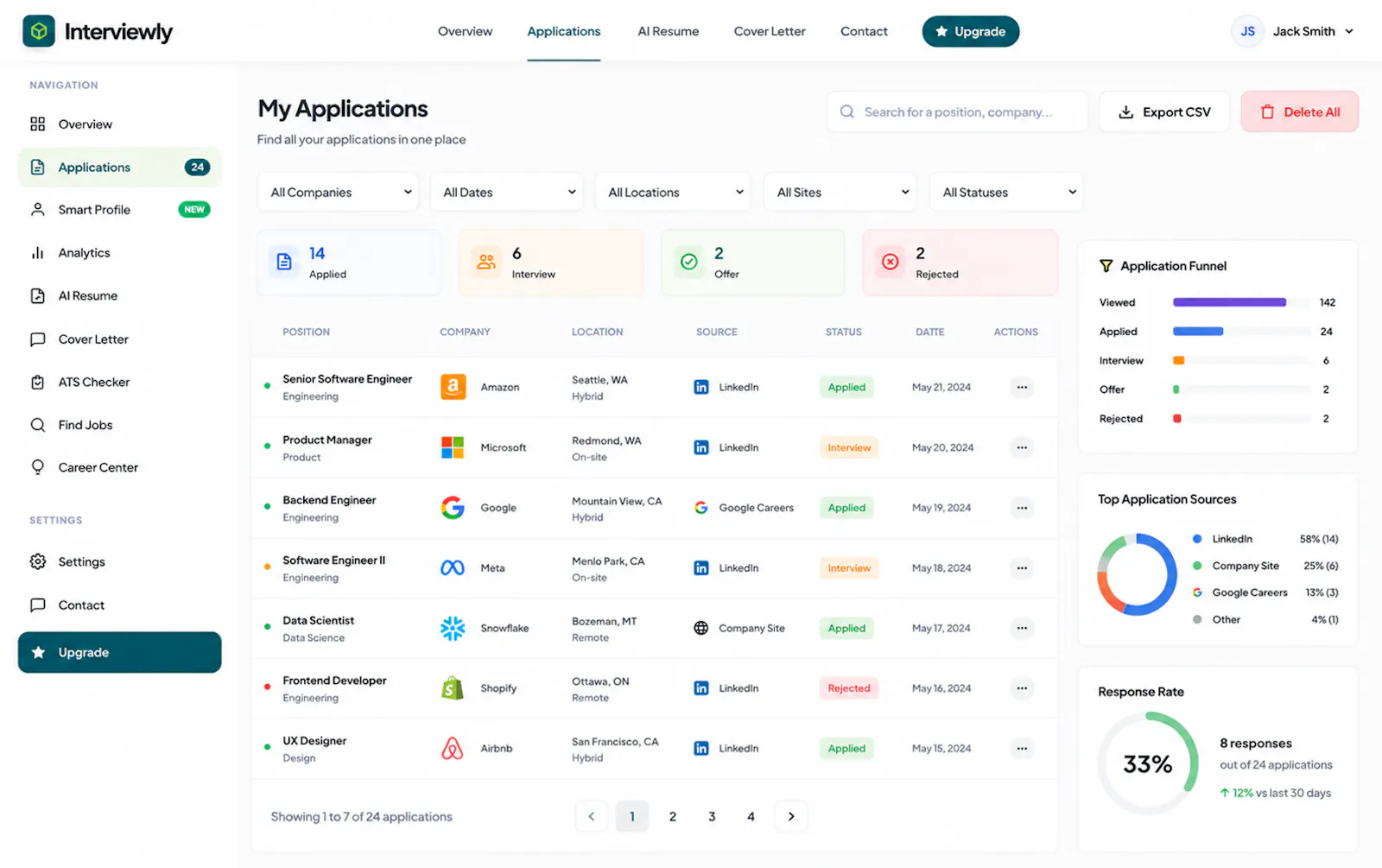Open the Contact top tab
The width and height of the screenshot is (1382, 868).
pos(864,31)
